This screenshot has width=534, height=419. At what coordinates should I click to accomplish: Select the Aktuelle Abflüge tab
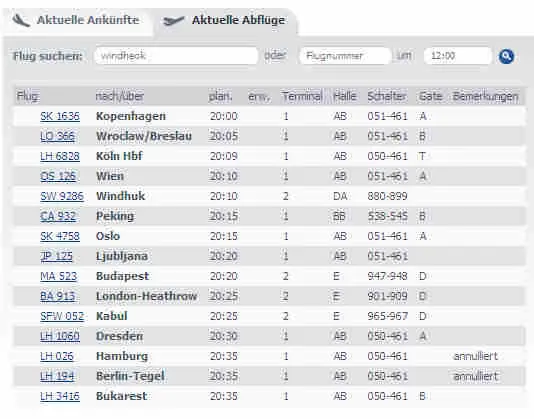click(238, 20)
